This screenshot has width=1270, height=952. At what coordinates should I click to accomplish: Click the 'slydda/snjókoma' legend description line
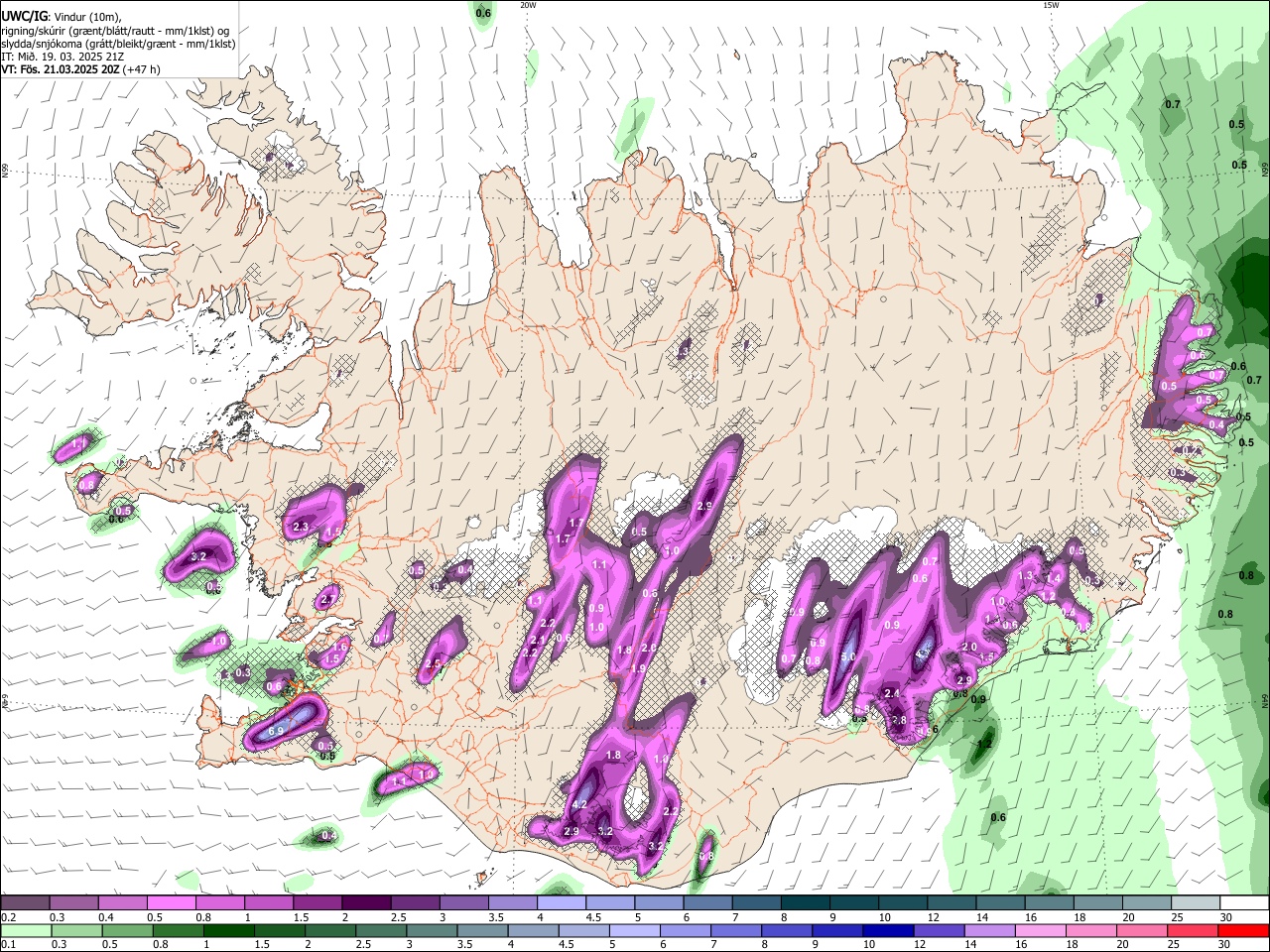[x=118, y=44]
